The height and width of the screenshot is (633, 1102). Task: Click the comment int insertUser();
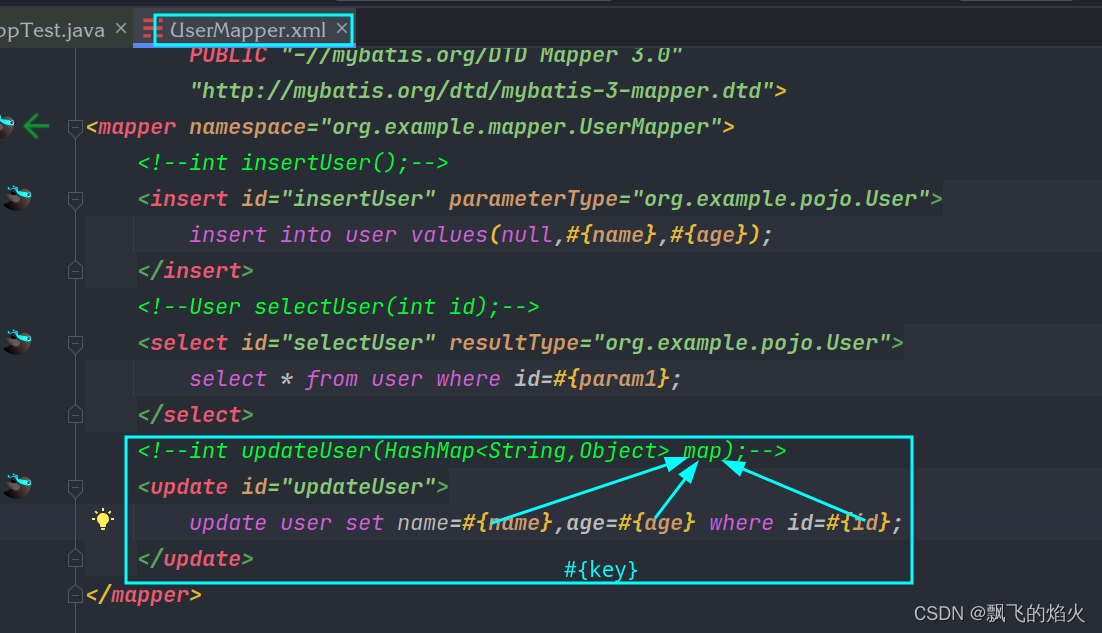click(292, 163)
